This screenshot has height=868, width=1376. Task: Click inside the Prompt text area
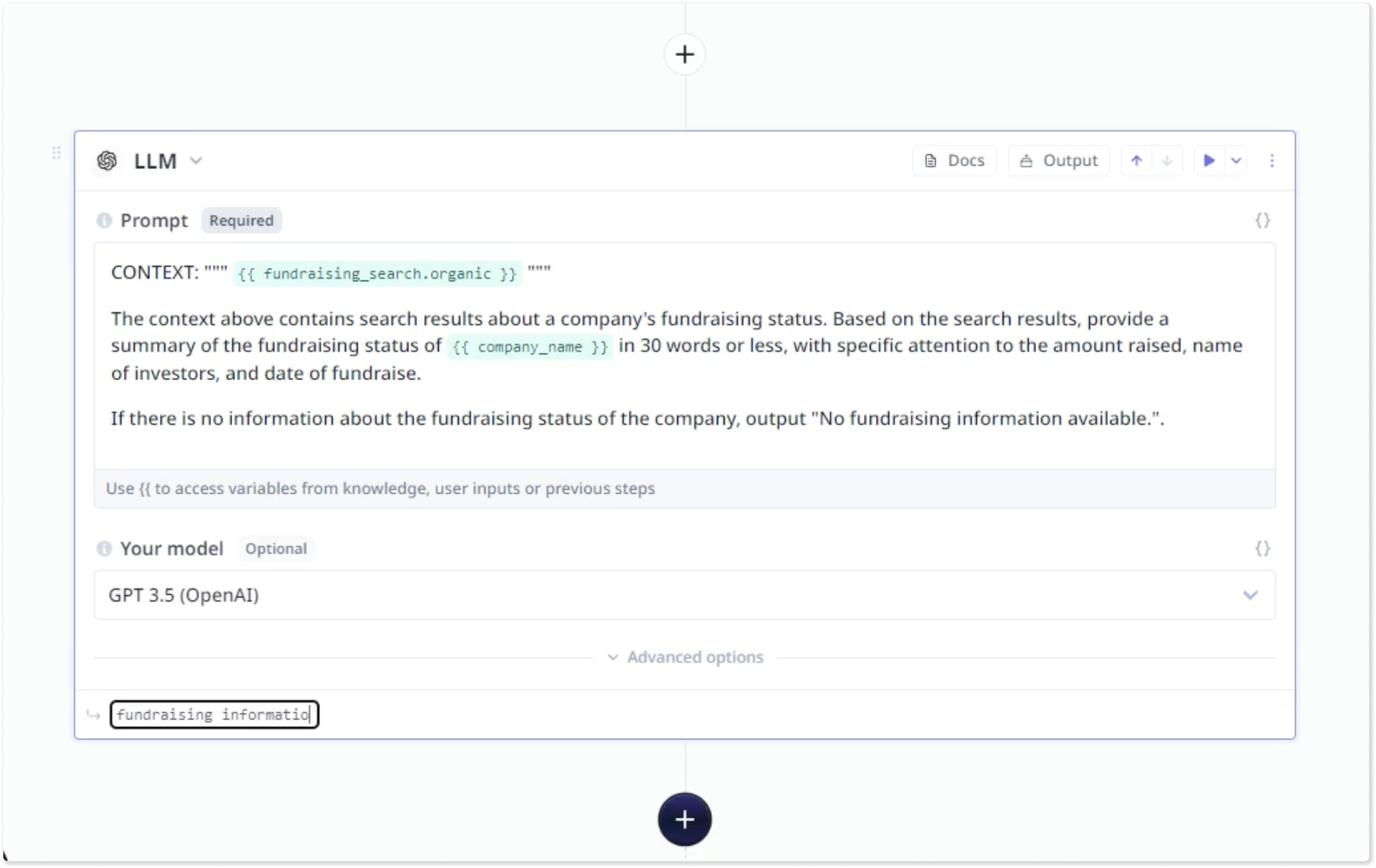(685, 356)
